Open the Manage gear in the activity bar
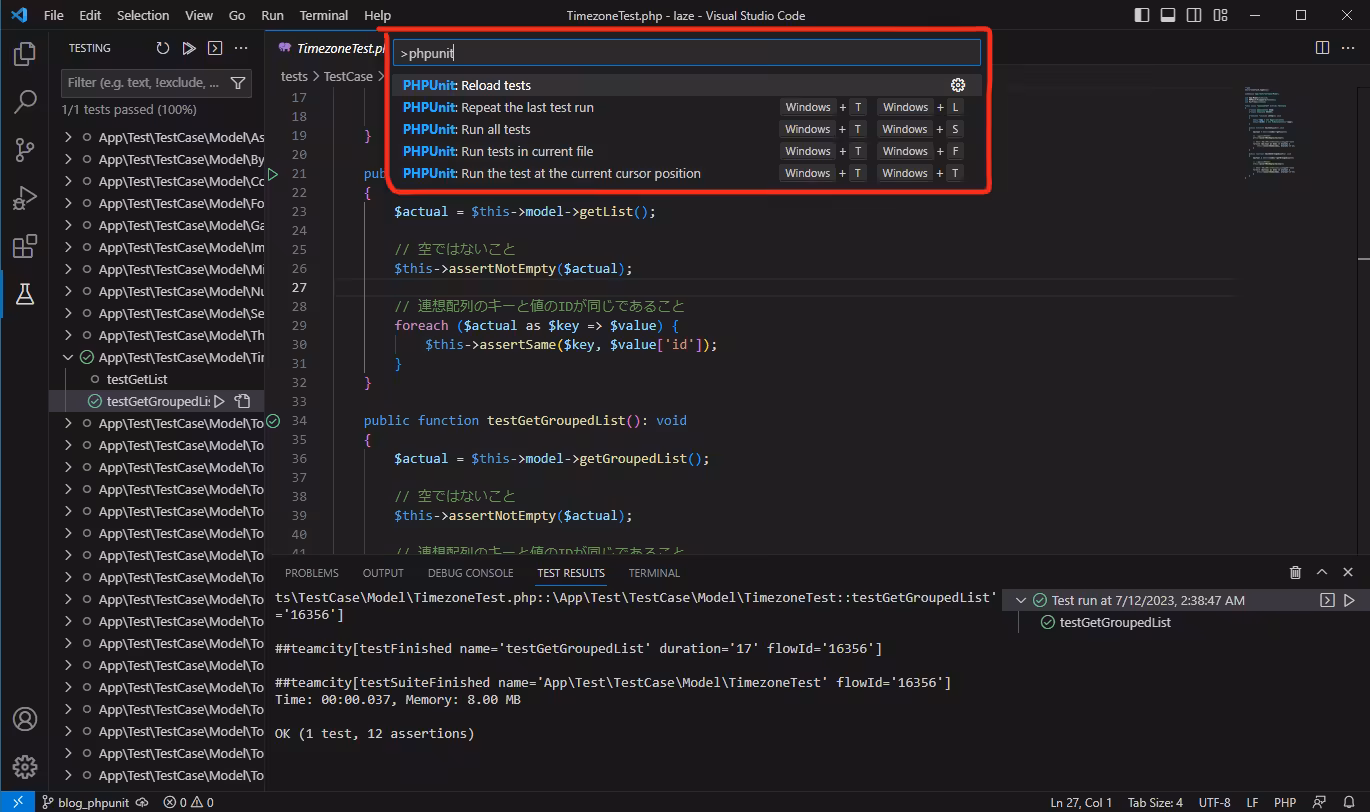Screen dimensions: 1370x812 [x=25, y=767]
